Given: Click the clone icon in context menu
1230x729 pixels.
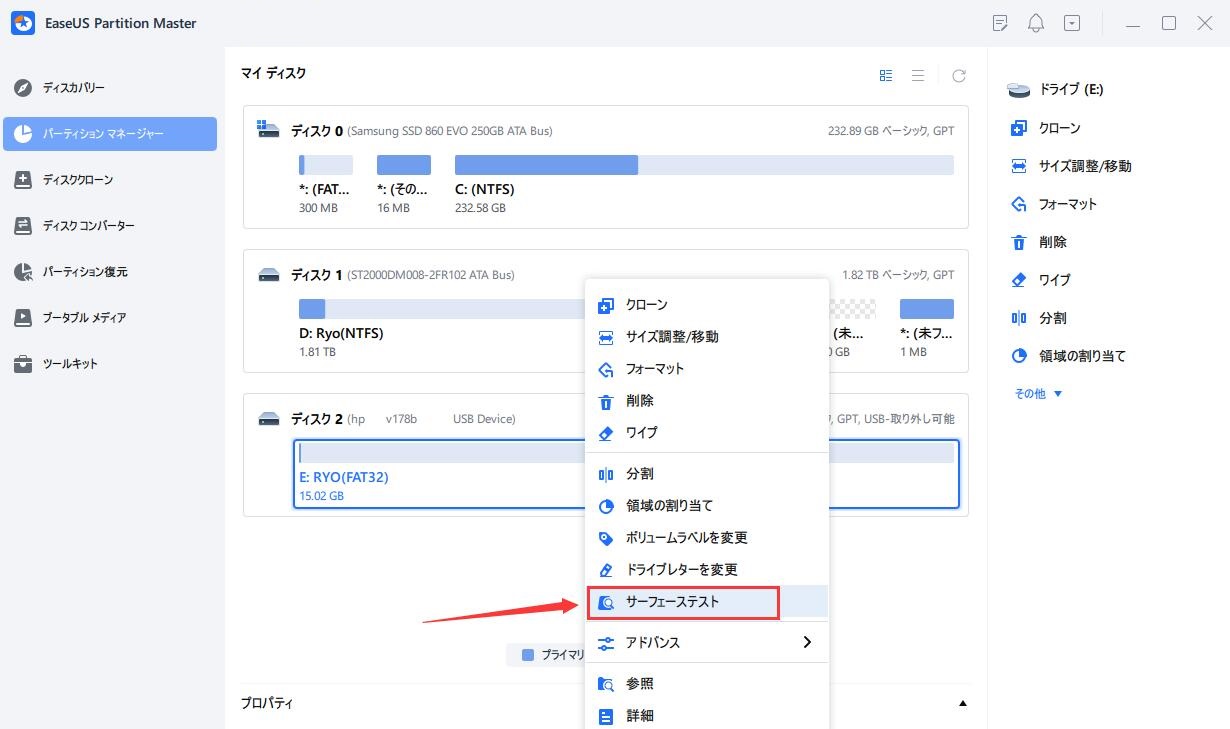Looking at the screenshot, I should pos(605,305).
